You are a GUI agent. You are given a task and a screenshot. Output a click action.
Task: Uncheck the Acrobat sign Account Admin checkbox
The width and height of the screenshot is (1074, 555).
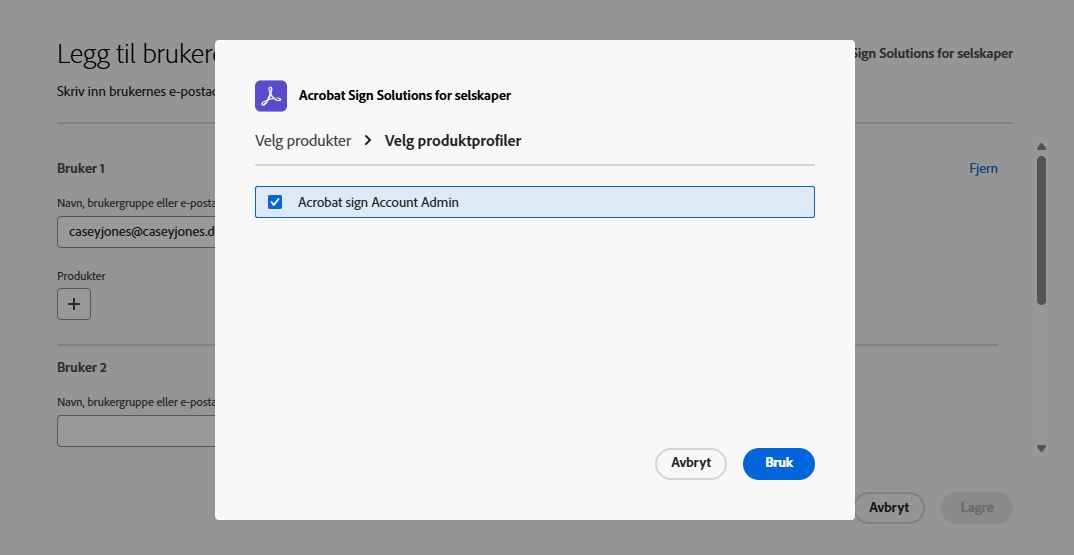point(275,202)
